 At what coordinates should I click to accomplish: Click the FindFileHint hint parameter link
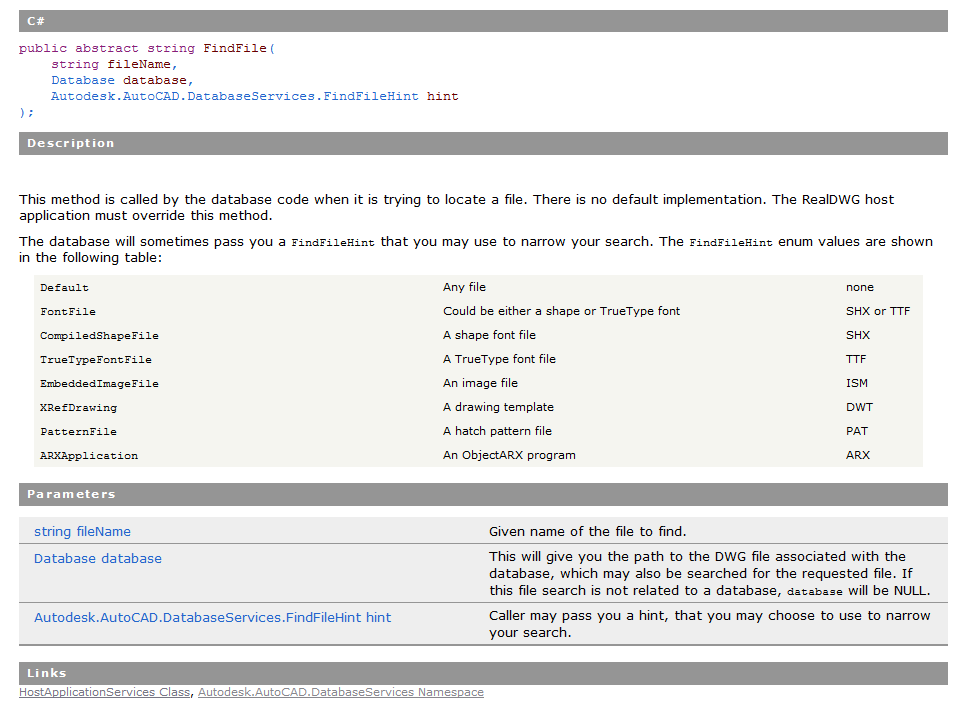pyautogui.click(x=212, y=617)
